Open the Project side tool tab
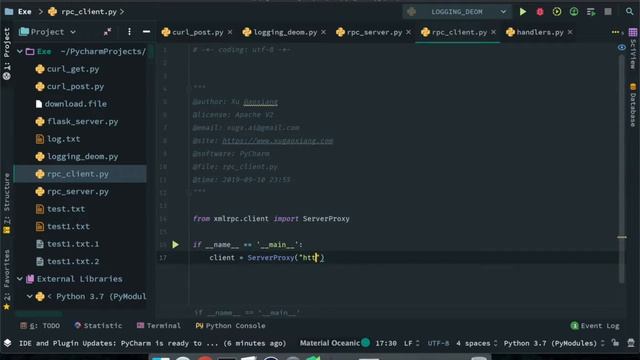The width and height of the screenshot is (640, 360). pyautogui.click(x=7, y=53)
